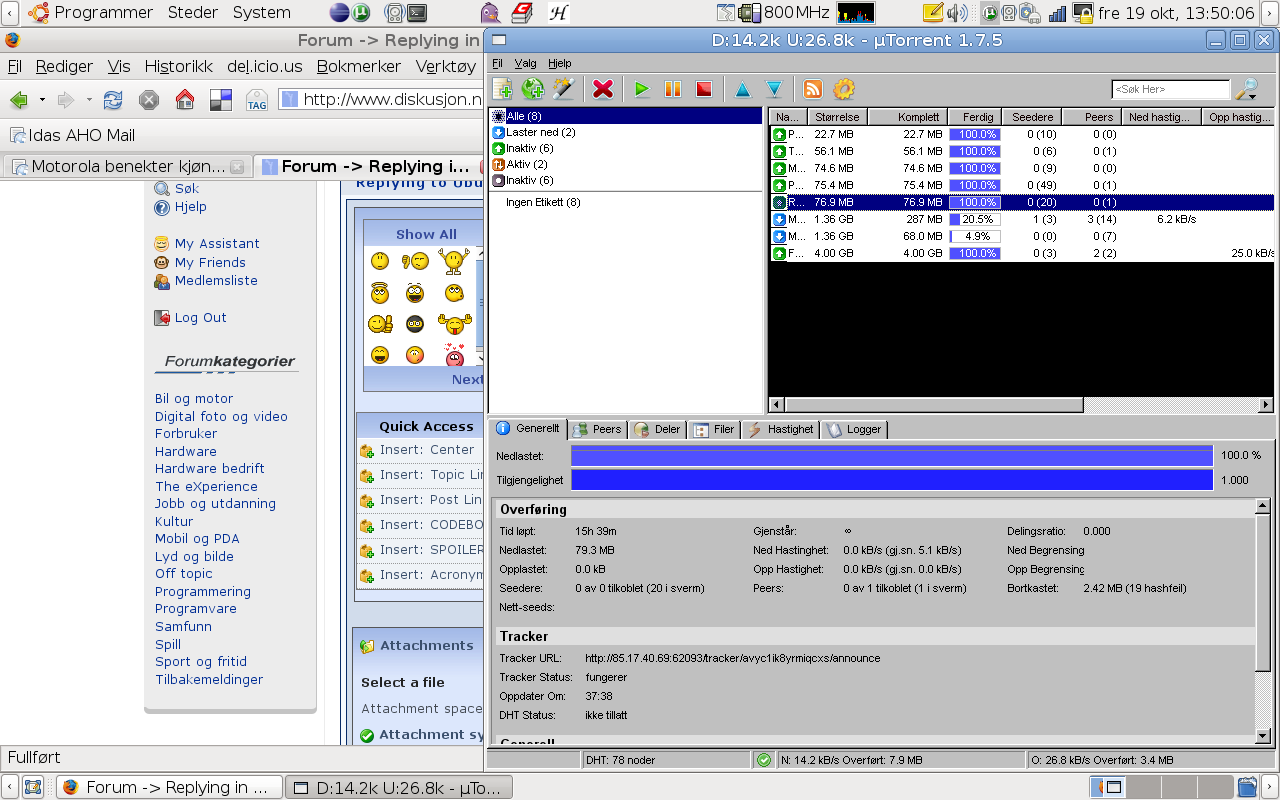Open the µTorrent Fil menu
This screenshot has width=1280, height=800.
click(497, 63)
